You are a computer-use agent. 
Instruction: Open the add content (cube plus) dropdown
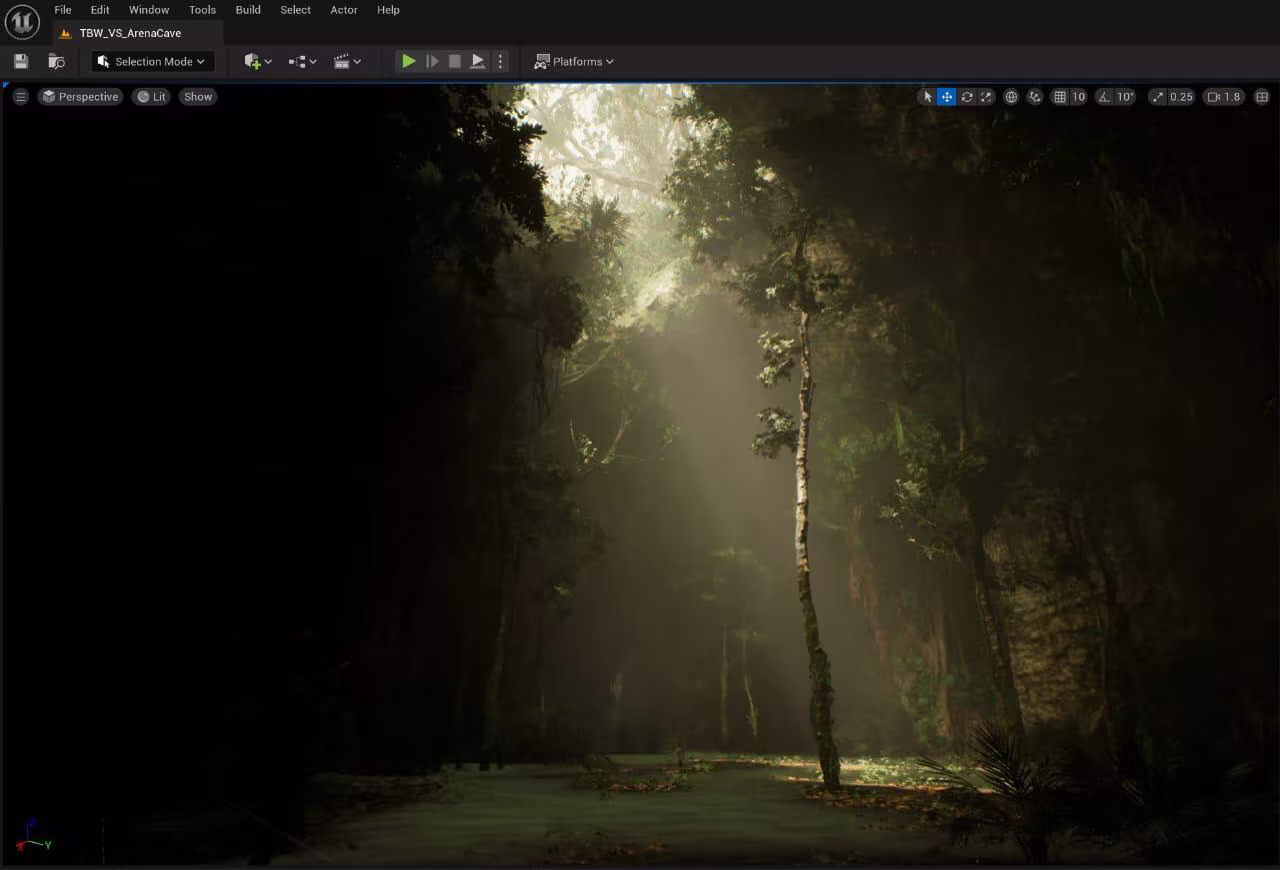point(258,62)
